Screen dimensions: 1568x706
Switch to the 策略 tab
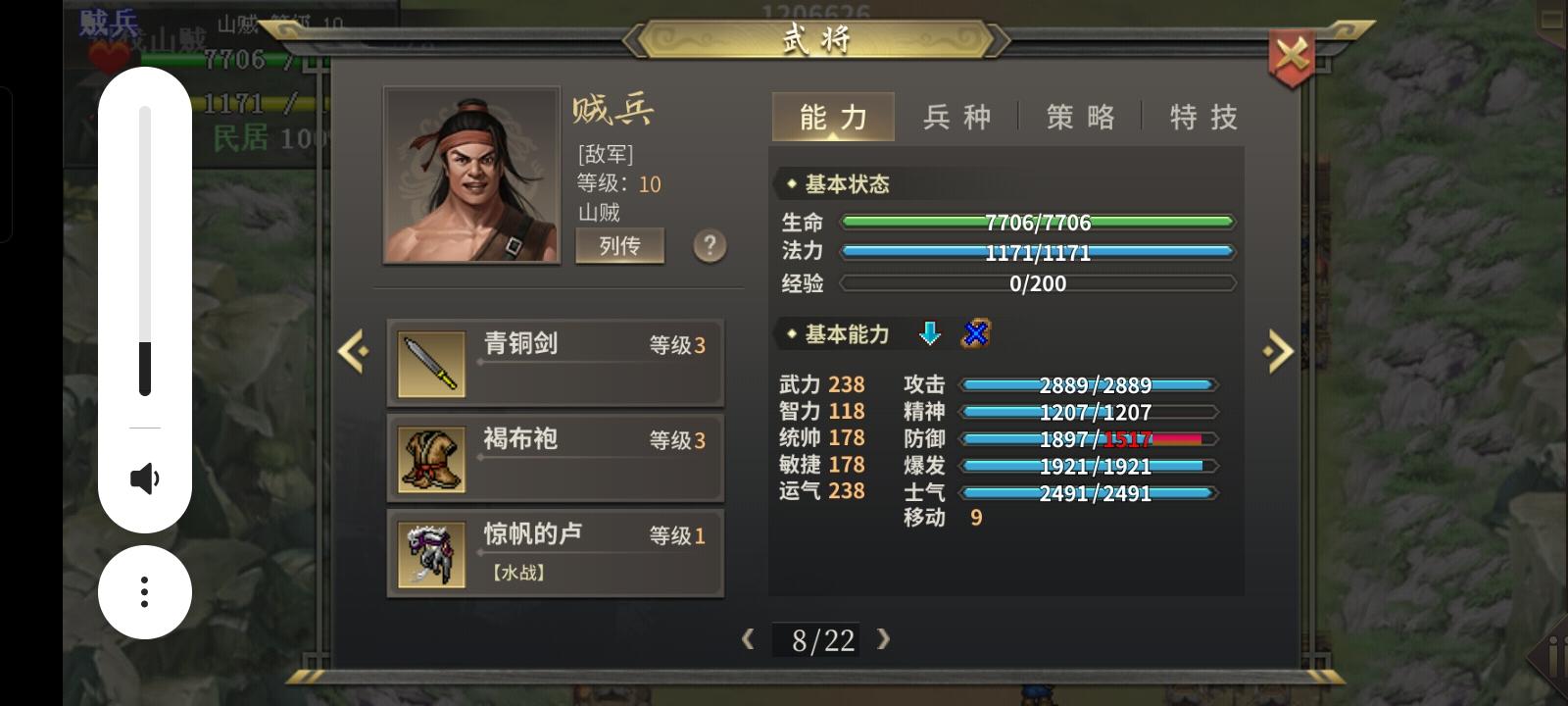(1081, 117)
